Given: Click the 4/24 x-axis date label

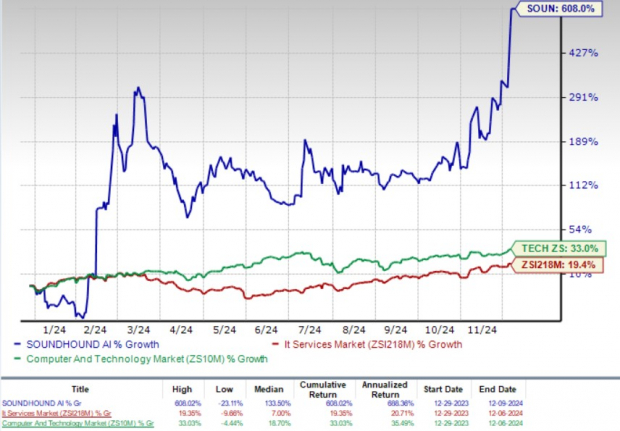Looking at the screenshot, I should tap(181, 330).
